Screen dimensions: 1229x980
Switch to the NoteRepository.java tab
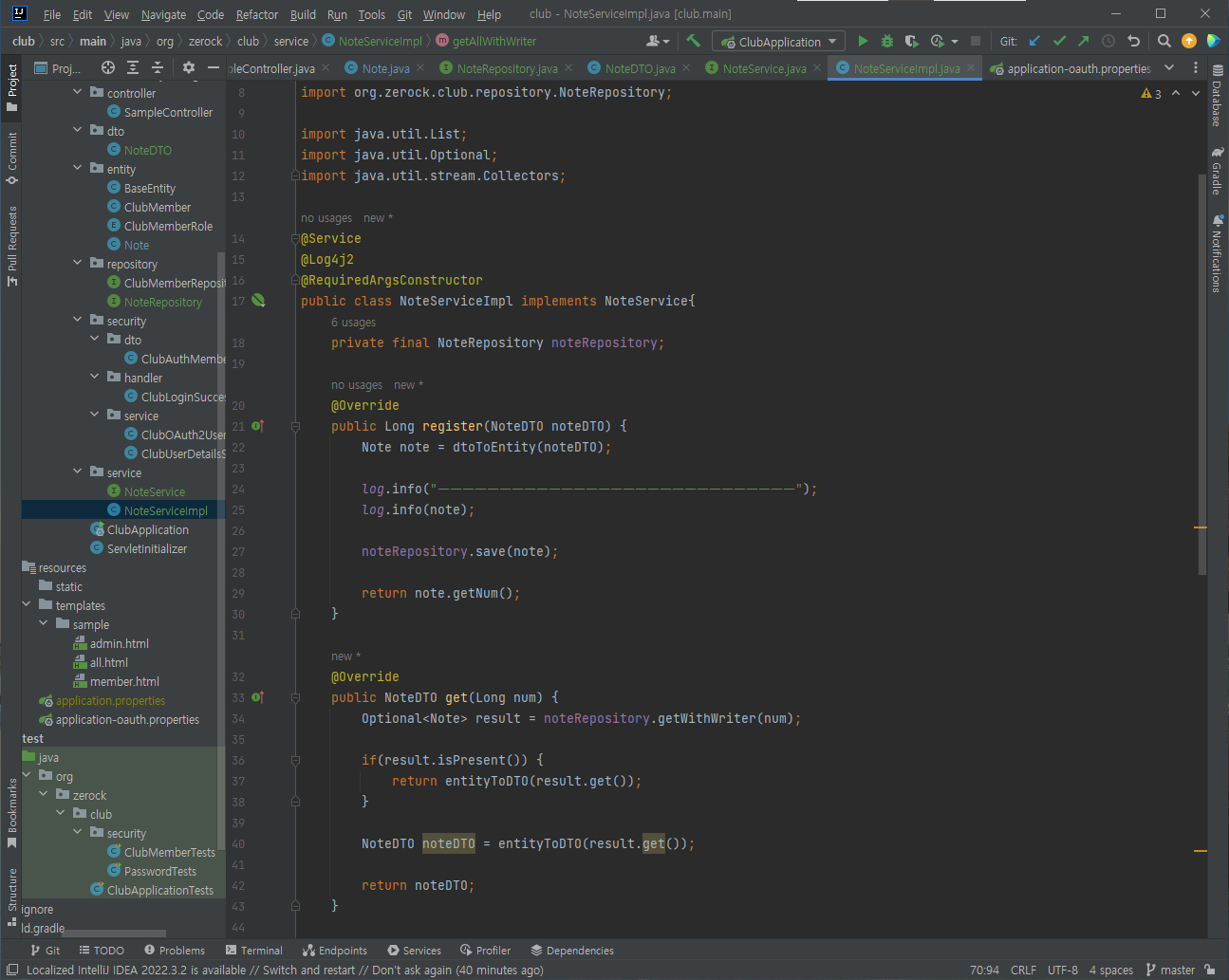507,68
